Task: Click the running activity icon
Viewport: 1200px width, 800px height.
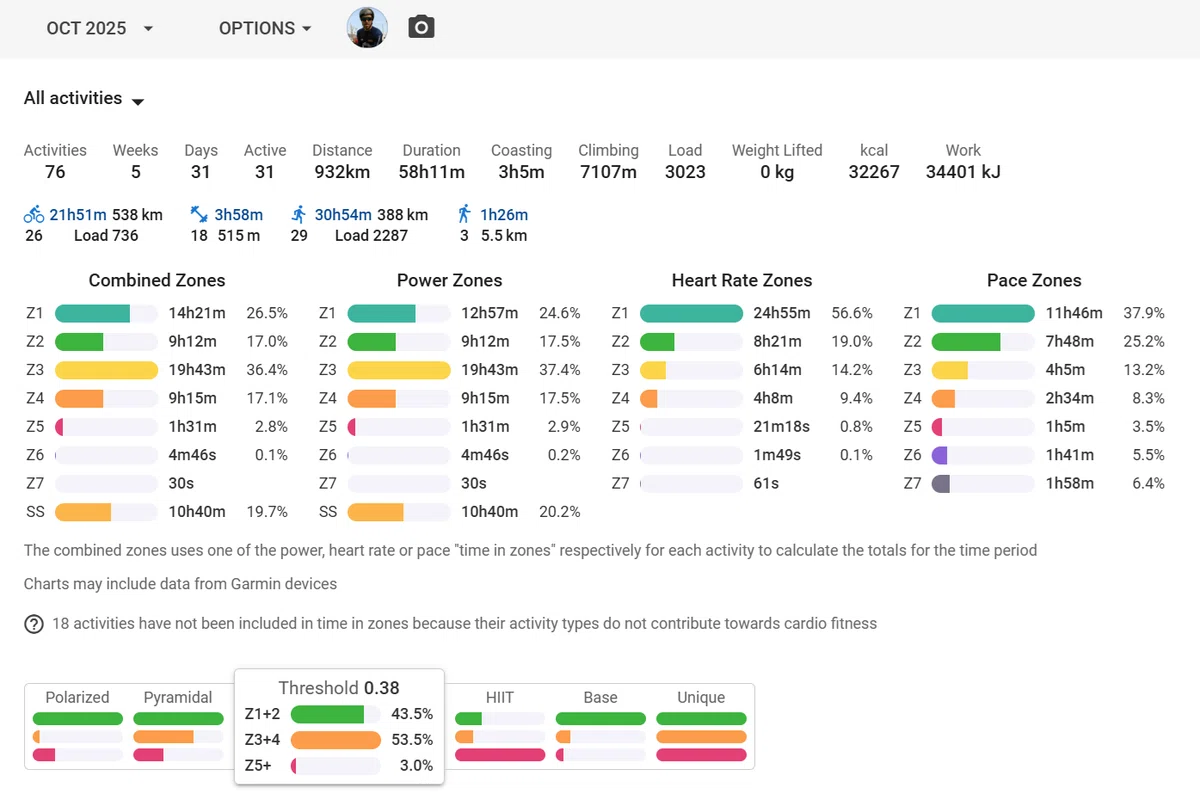Action: 299,214
